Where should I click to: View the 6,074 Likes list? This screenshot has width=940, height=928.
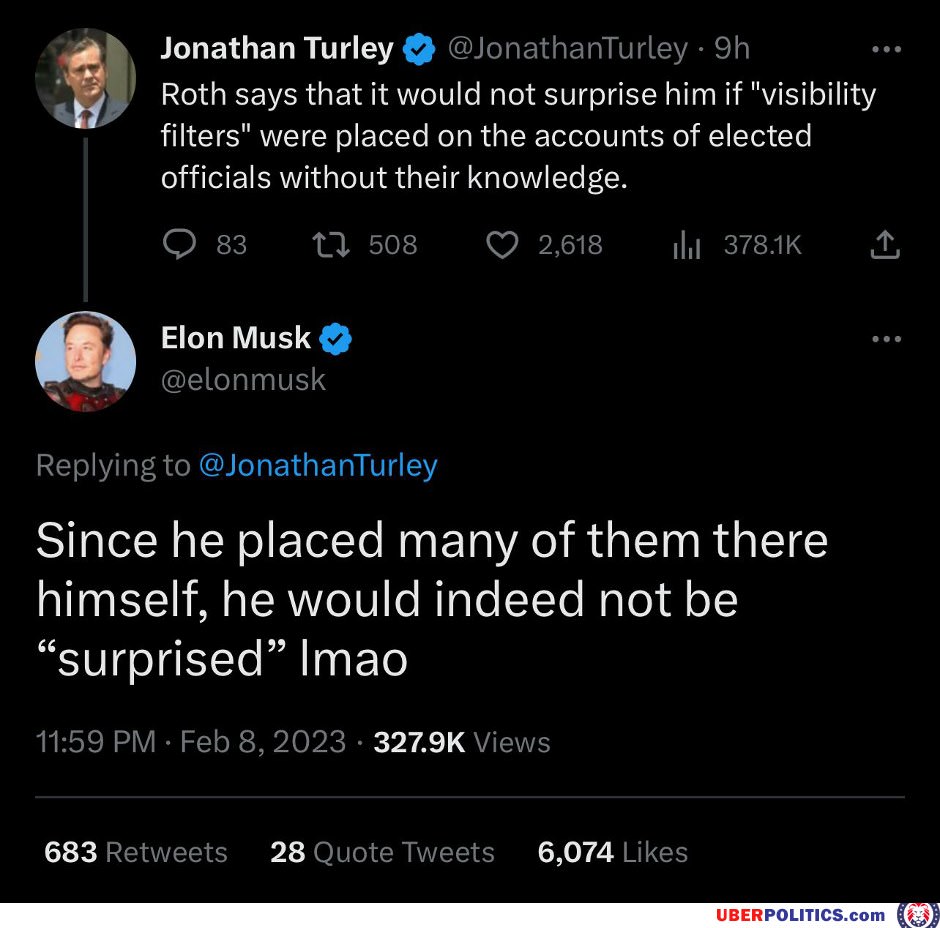[612, 852]
